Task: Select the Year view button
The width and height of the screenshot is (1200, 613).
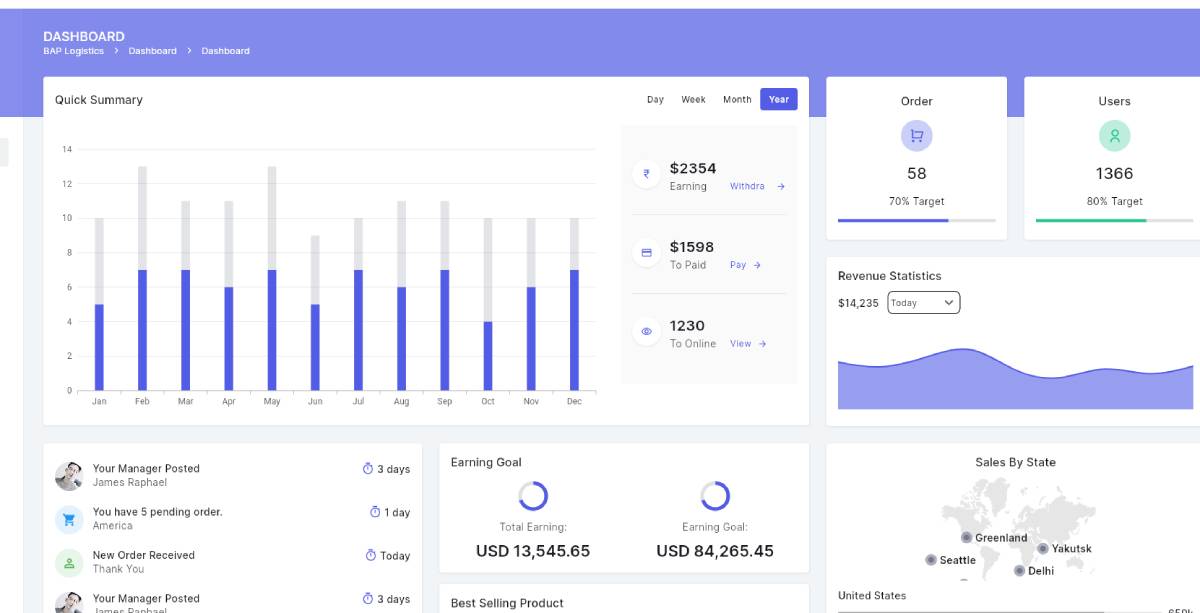Action: point(778,100)
